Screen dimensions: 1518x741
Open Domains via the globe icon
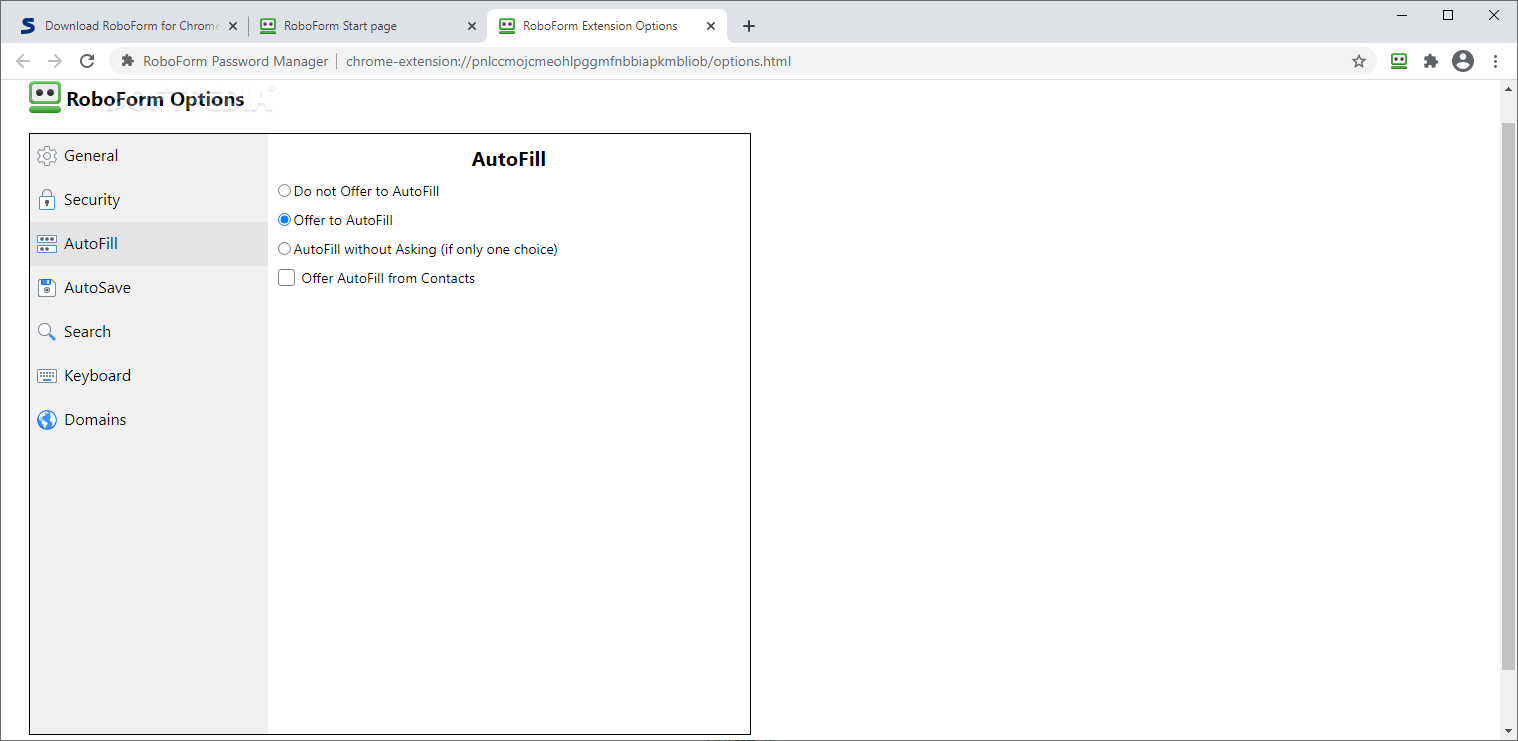[x=46, y=419]
